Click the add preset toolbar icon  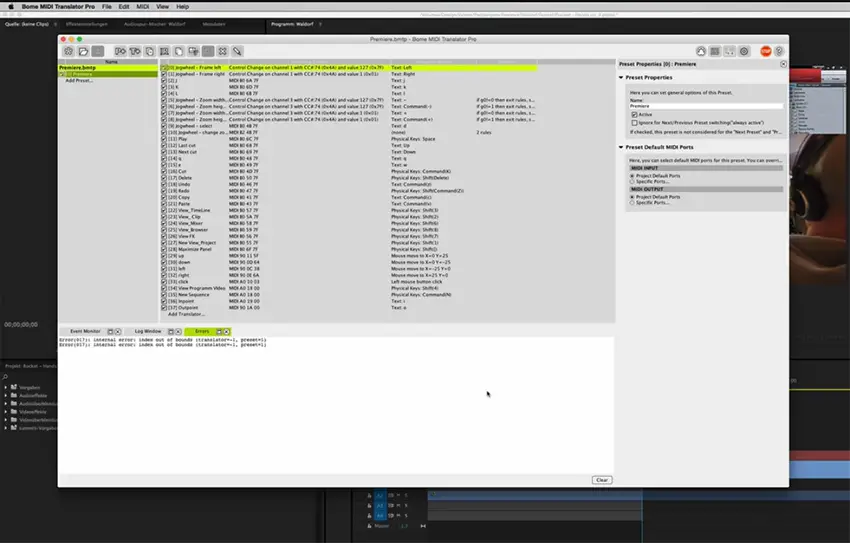[120, 51]
